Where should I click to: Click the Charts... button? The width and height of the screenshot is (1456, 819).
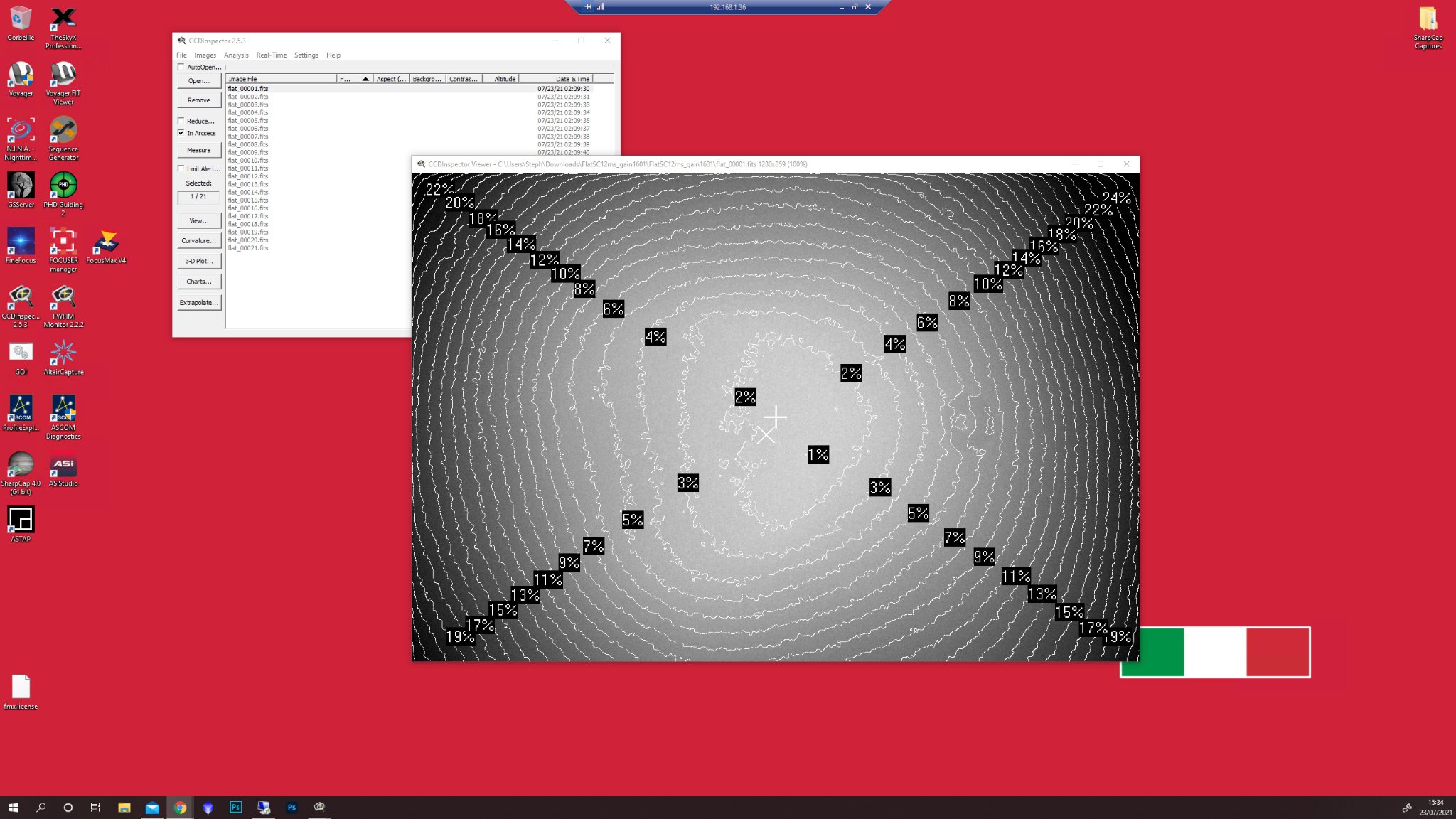(x=199, y=282)
